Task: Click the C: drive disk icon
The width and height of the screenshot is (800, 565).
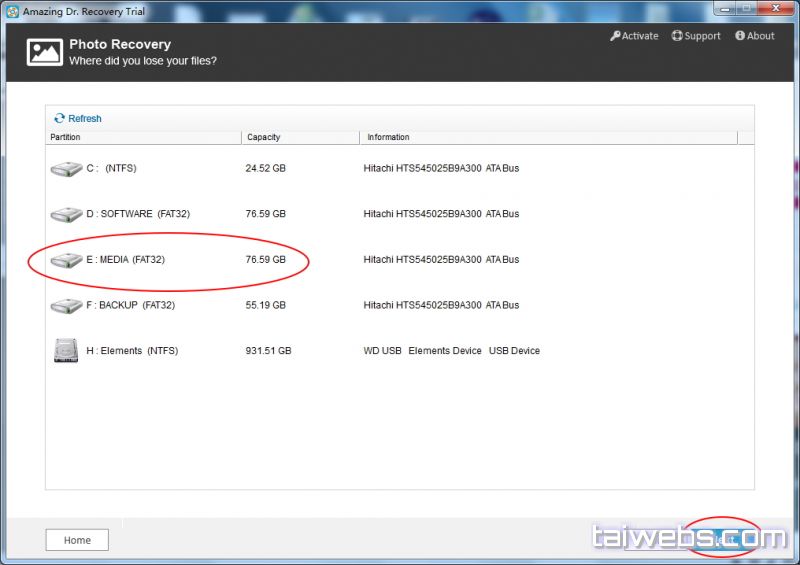Action: pos(66,169)
